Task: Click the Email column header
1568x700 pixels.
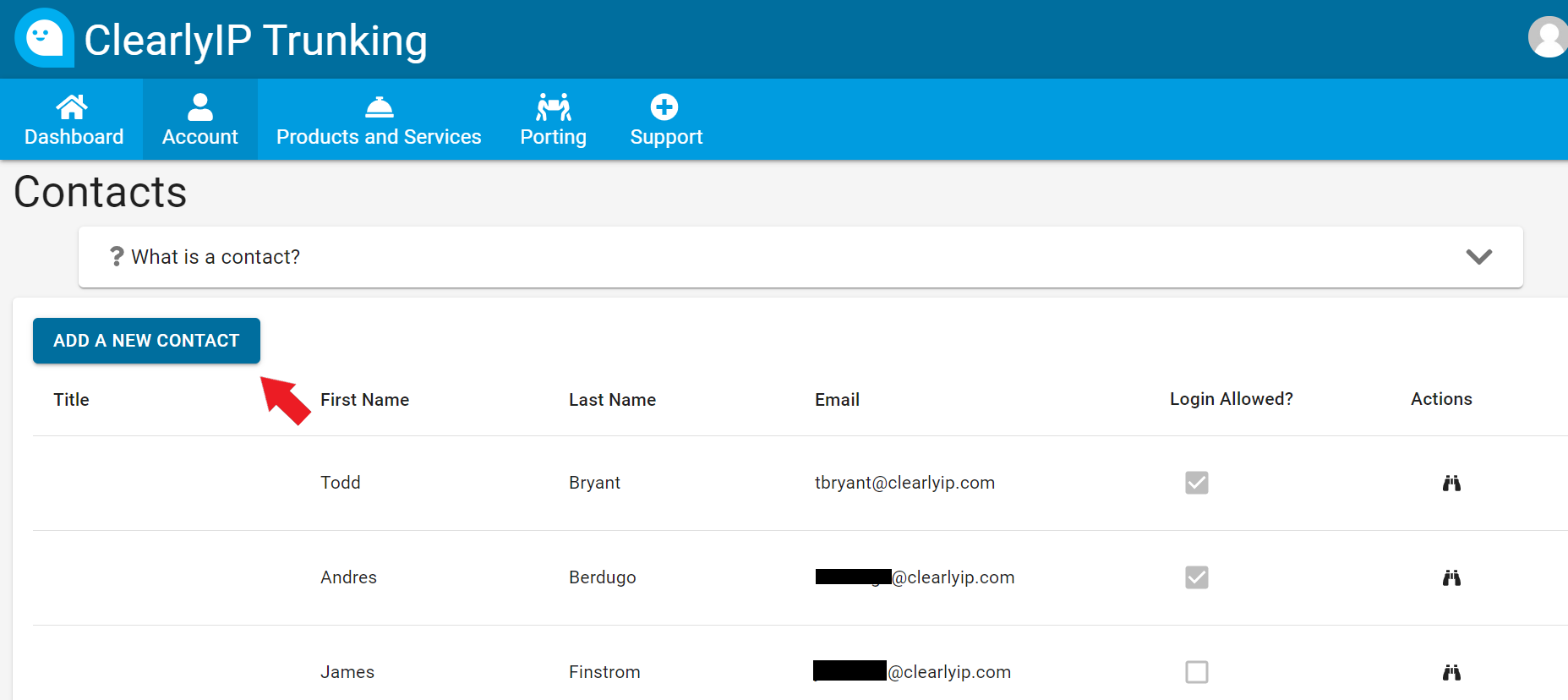Action: [837, 400]
